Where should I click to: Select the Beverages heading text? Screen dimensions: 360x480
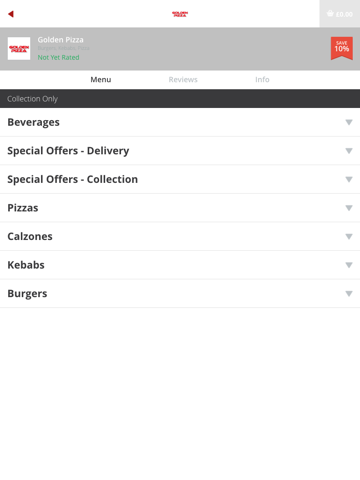[33, 122]
